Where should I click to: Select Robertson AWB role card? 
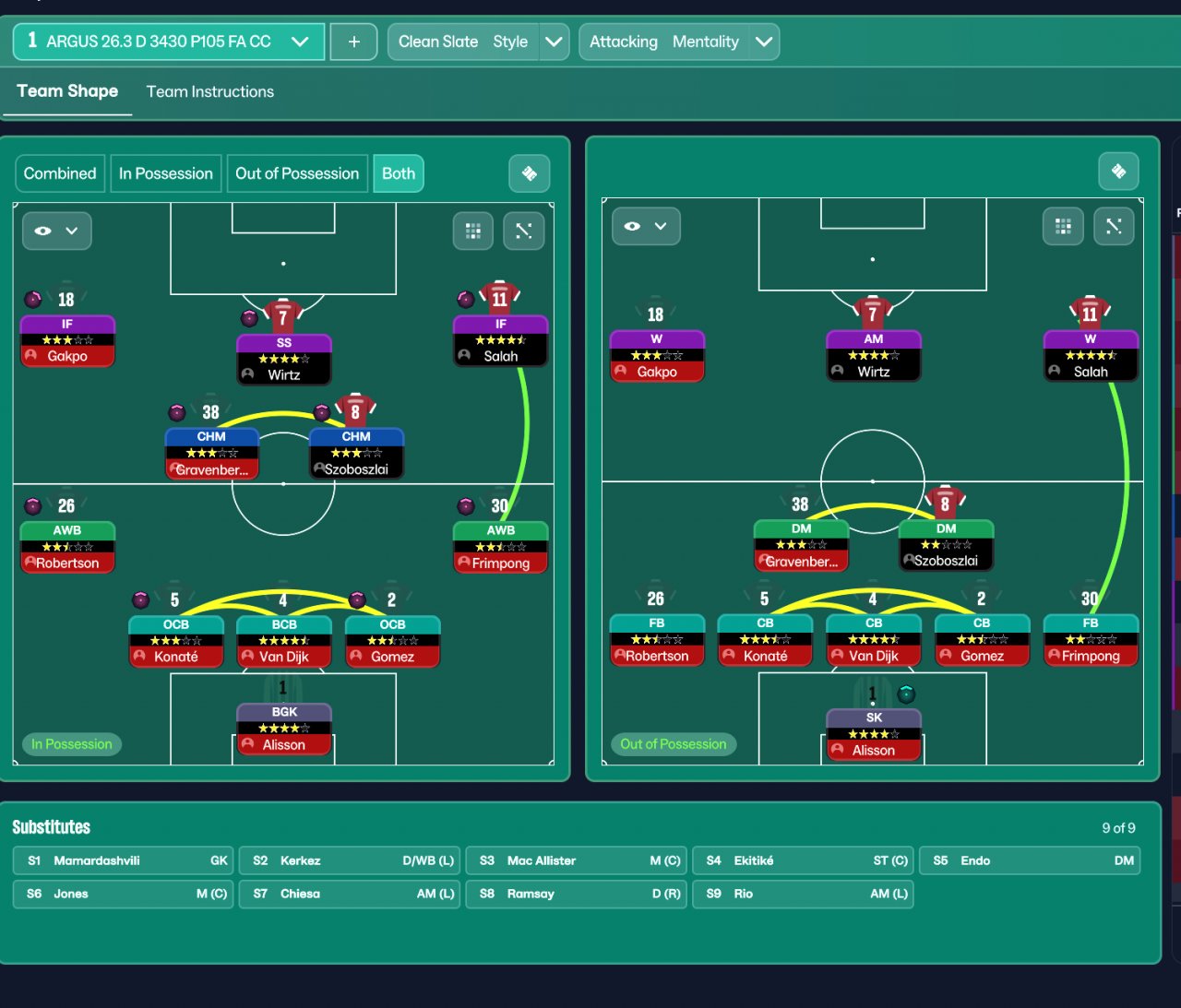pyautogui.click(x=67, y=548)
